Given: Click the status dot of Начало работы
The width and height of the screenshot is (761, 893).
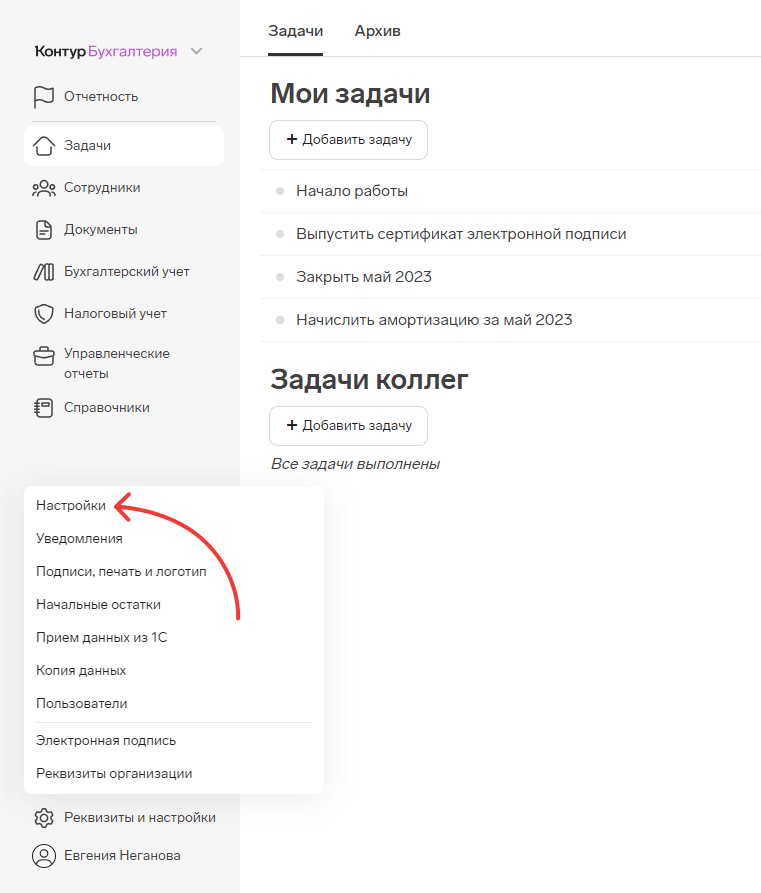Looking at the screenshot, I should click(280, 191).
